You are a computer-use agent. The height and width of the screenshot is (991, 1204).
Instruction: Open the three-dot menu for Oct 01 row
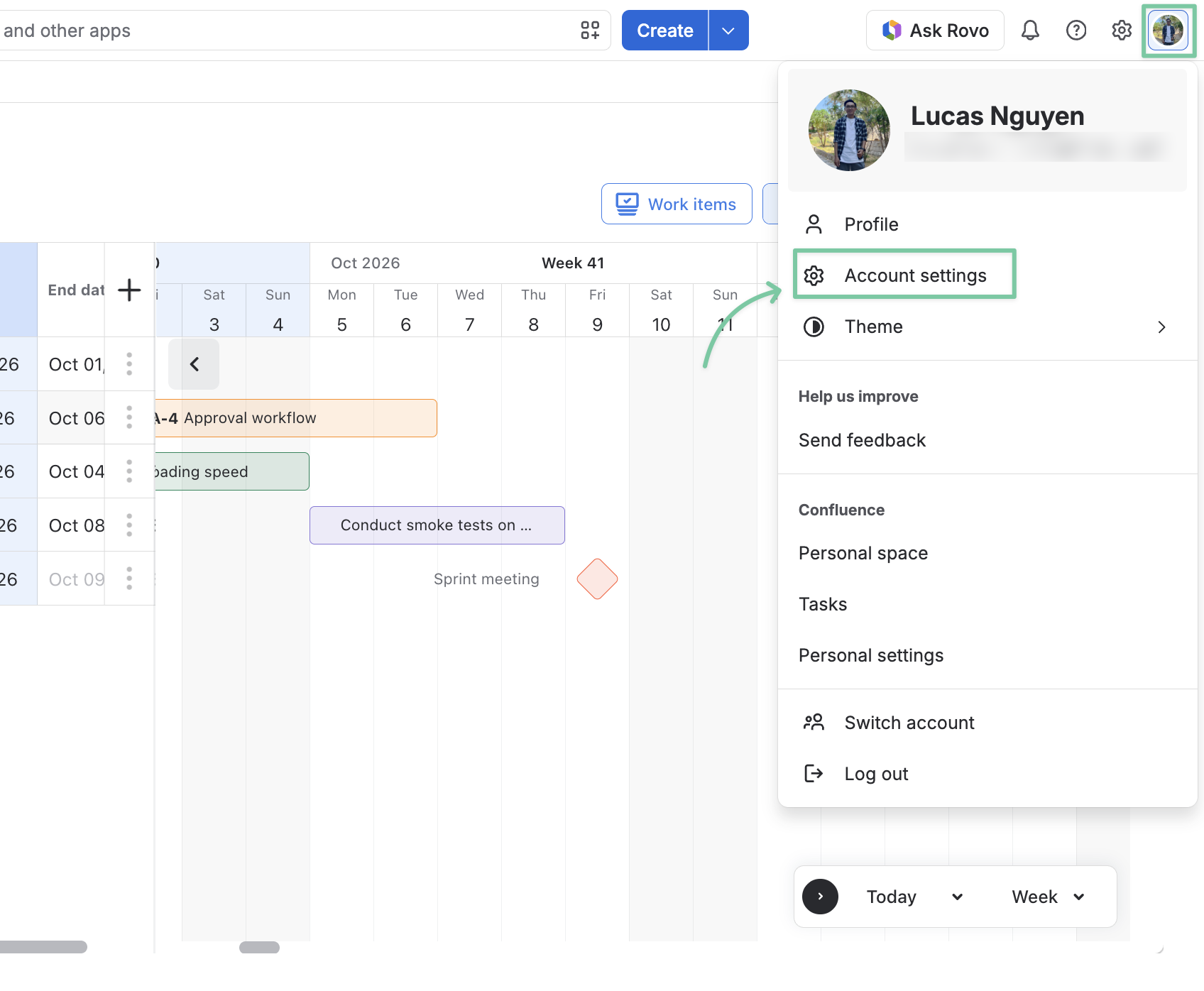coord(129,364)
